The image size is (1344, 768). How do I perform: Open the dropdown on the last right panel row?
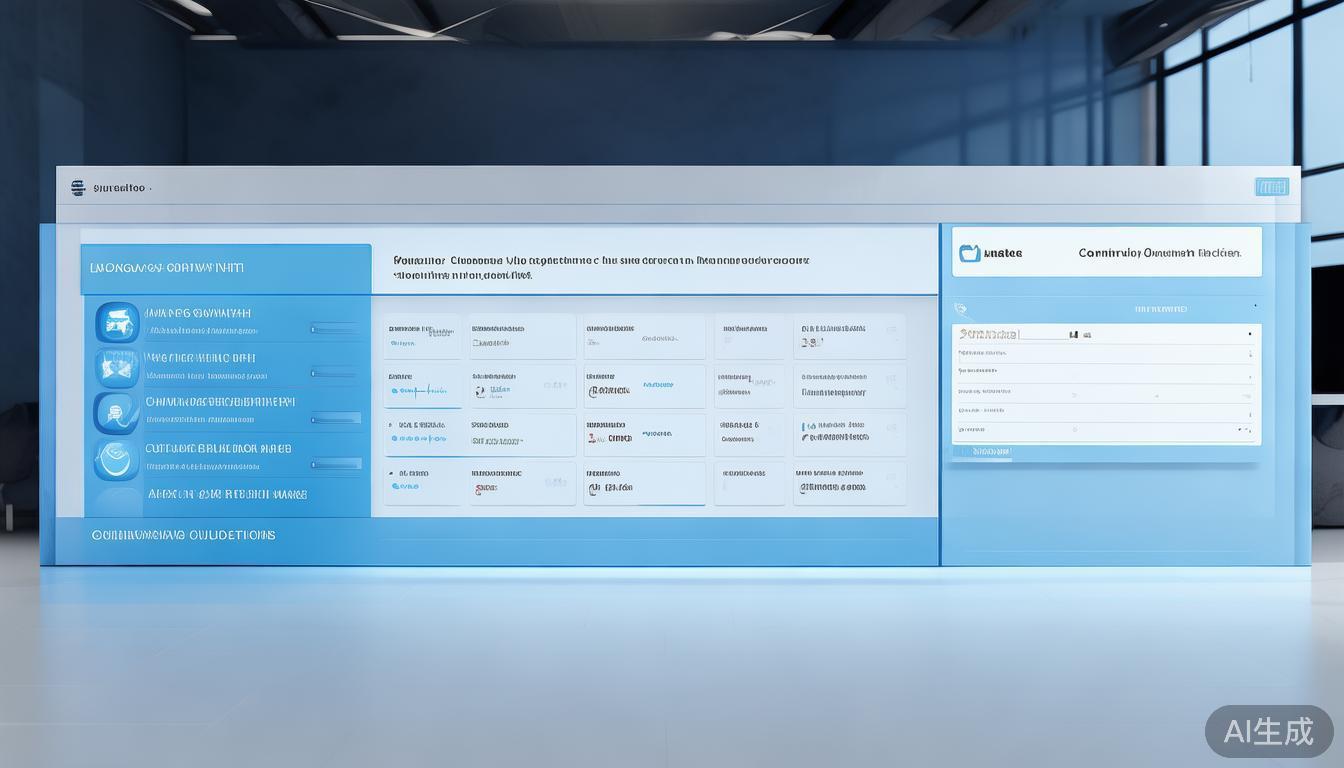tap(1246, 430)
